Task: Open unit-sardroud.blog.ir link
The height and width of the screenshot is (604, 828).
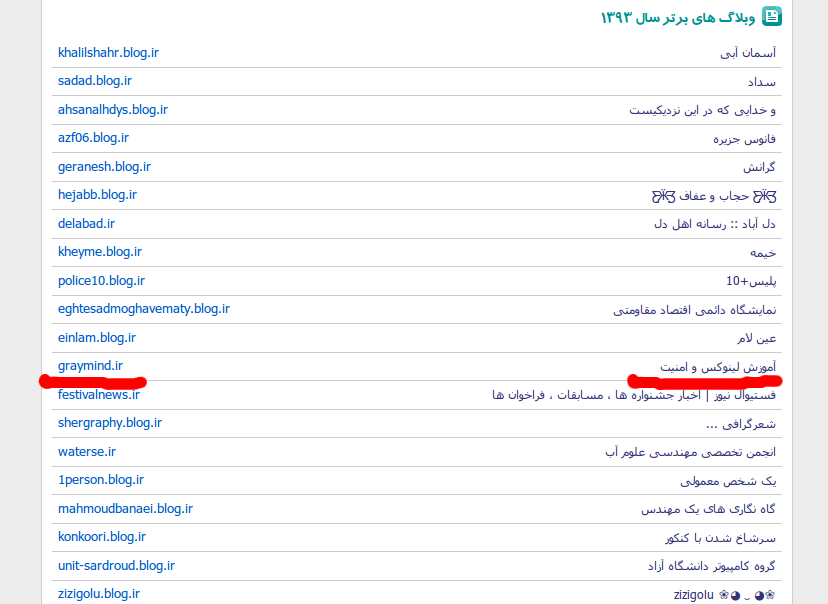Action: point(116,566)
